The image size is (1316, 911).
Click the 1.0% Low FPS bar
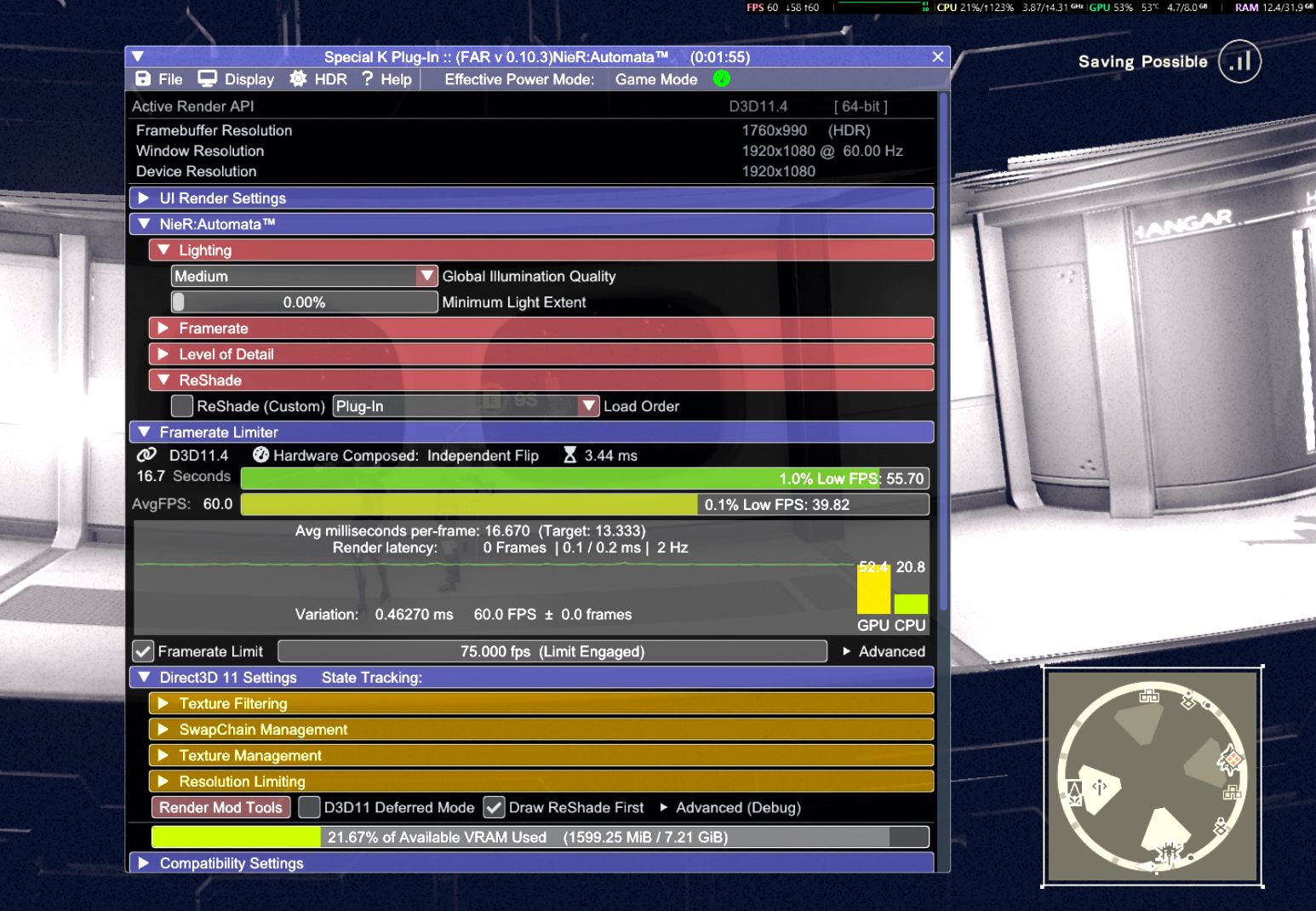[x=585, y=478]
